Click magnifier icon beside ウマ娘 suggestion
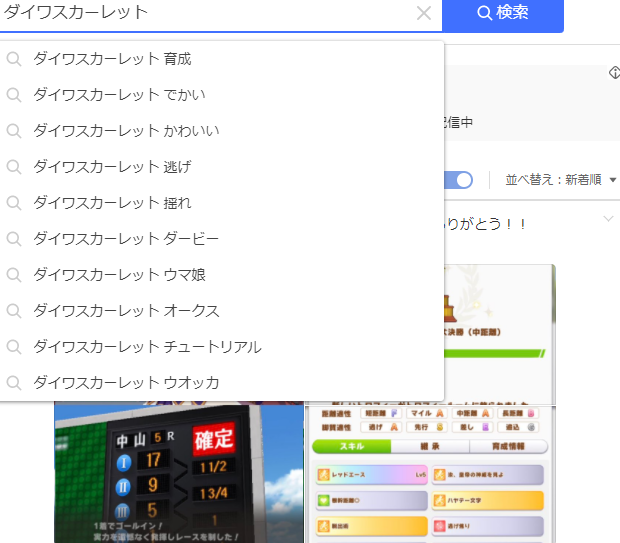 click(x=14, y=275)
